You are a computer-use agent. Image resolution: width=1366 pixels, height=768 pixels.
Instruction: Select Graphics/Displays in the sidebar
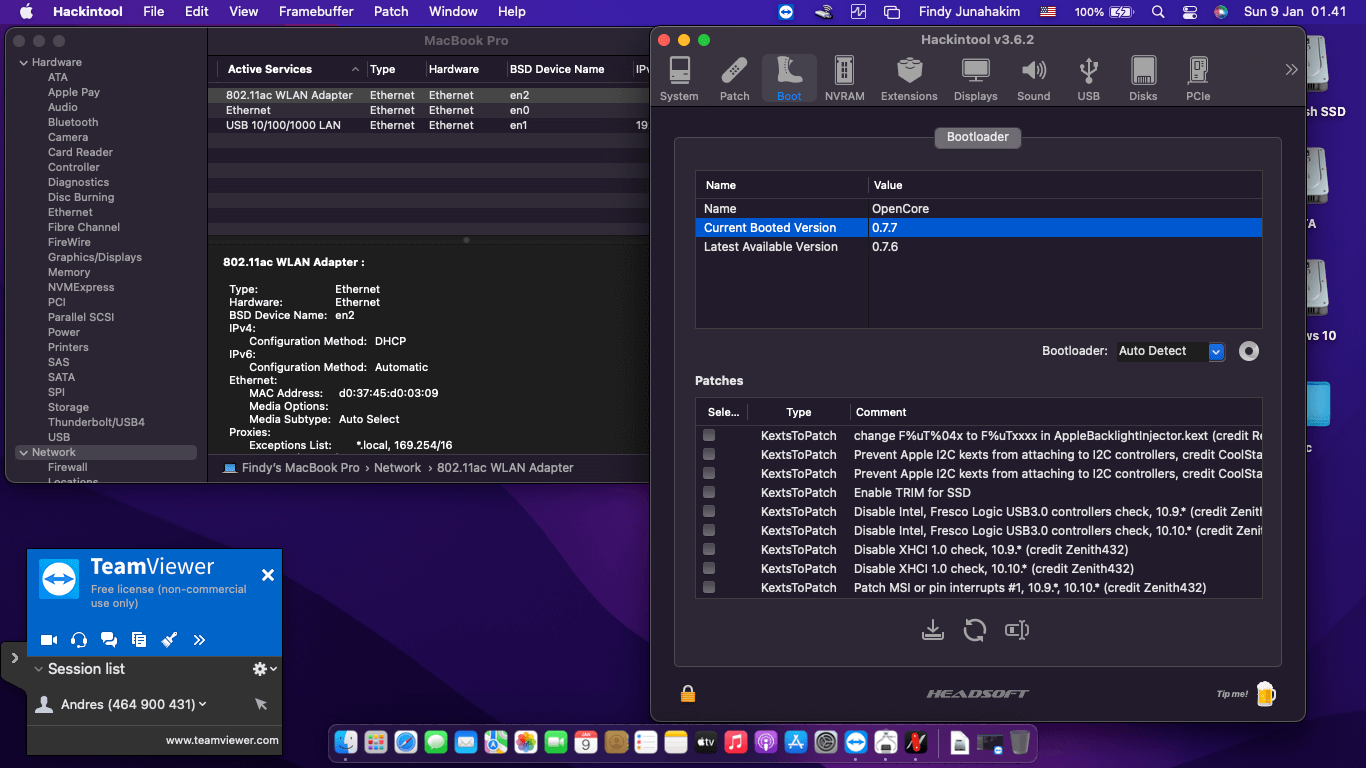(x=95, y=258)
